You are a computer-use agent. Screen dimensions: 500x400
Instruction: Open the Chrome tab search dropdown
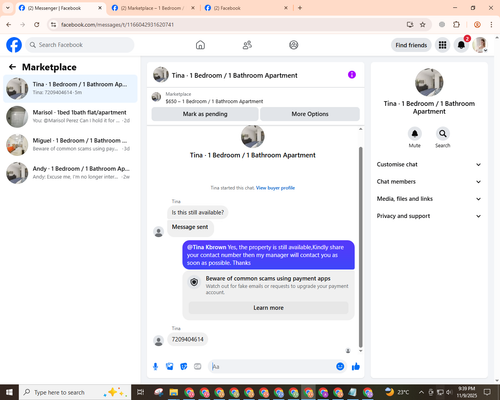coord(8,8)
